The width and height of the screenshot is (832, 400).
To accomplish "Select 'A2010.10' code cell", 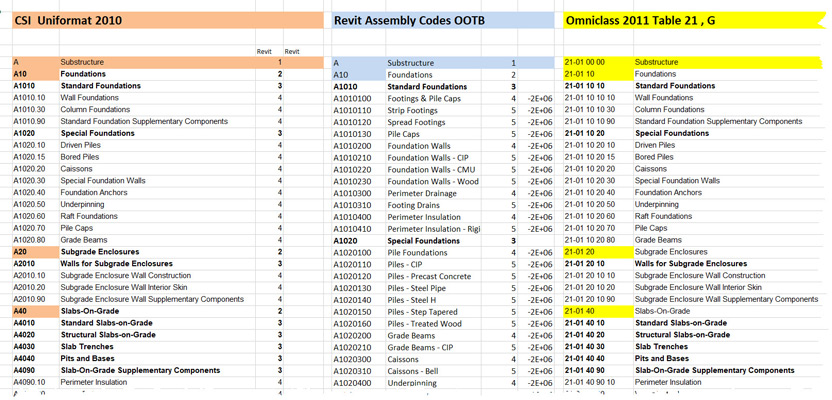I will (x=36, y=275).
